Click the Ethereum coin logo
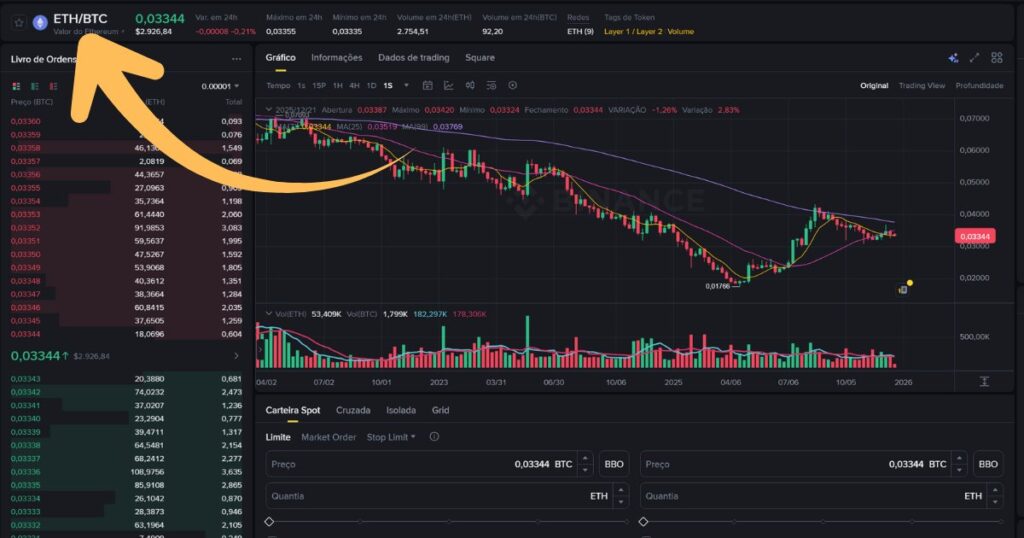Screen dimensions: 1024x538 coord(40,21)
